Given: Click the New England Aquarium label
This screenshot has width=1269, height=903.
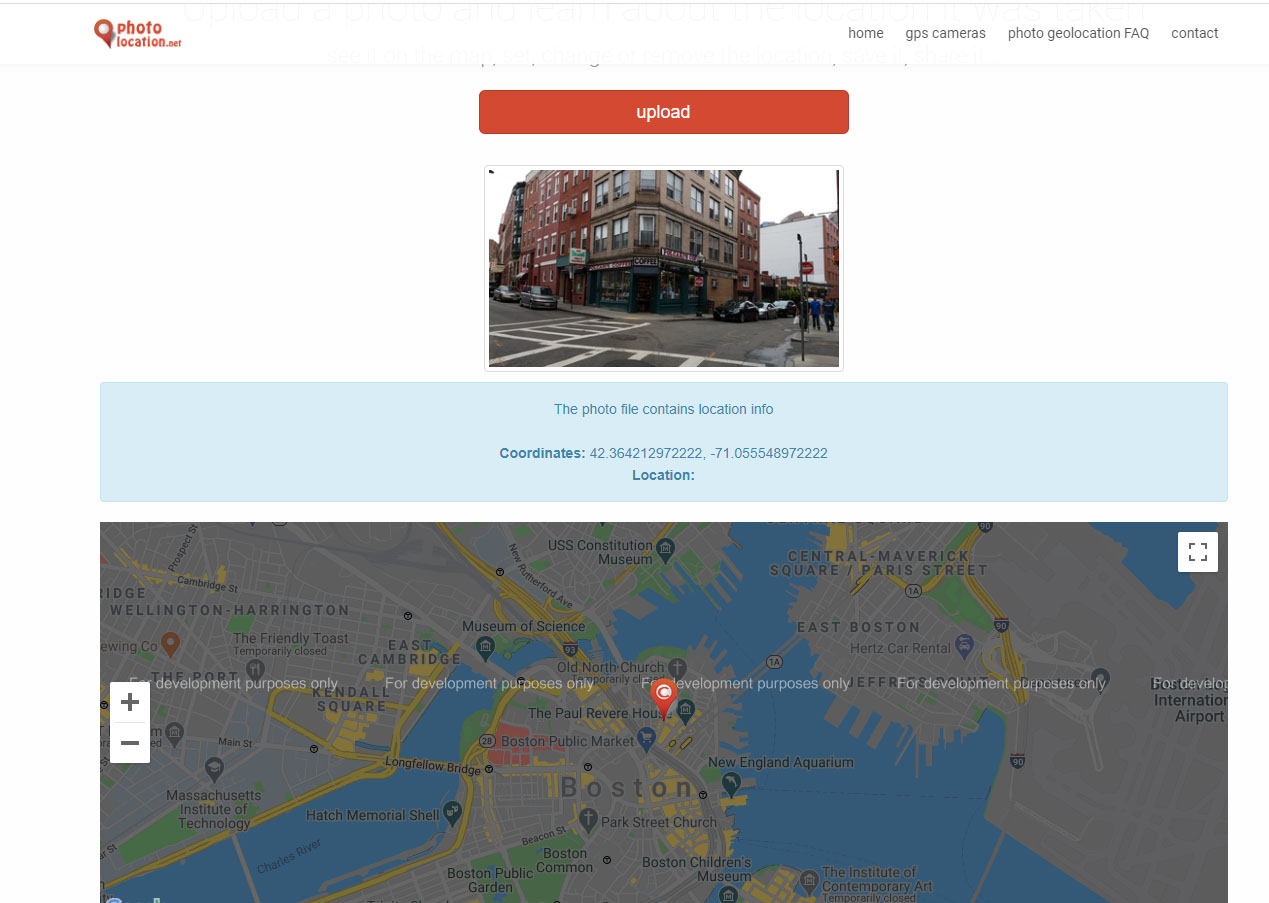Looking at the screenshot, I should click(x=781, y=762).
